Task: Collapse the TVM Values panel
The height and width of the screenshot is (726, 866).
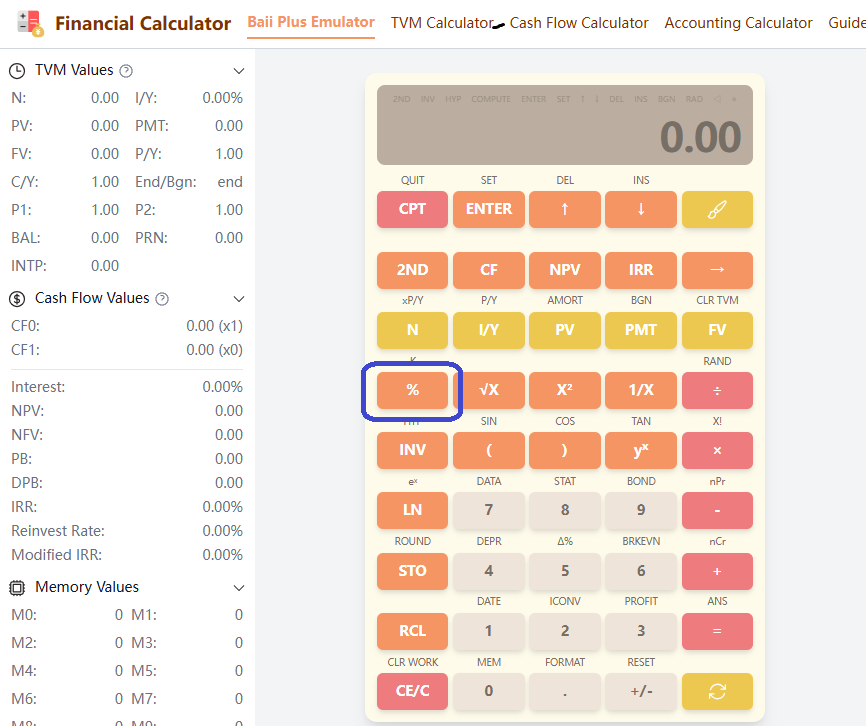Action: pos(238,70)
